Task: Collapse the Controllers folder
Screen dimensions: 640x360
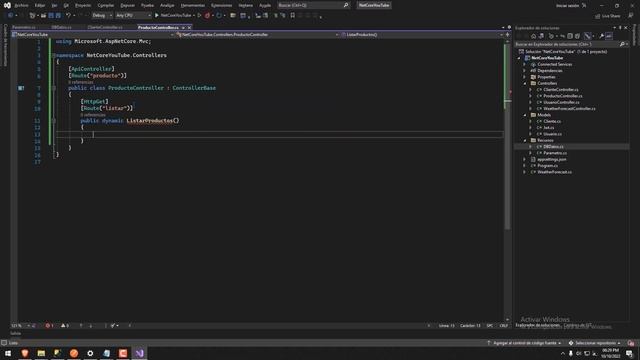Action: (x=525, y=83)
